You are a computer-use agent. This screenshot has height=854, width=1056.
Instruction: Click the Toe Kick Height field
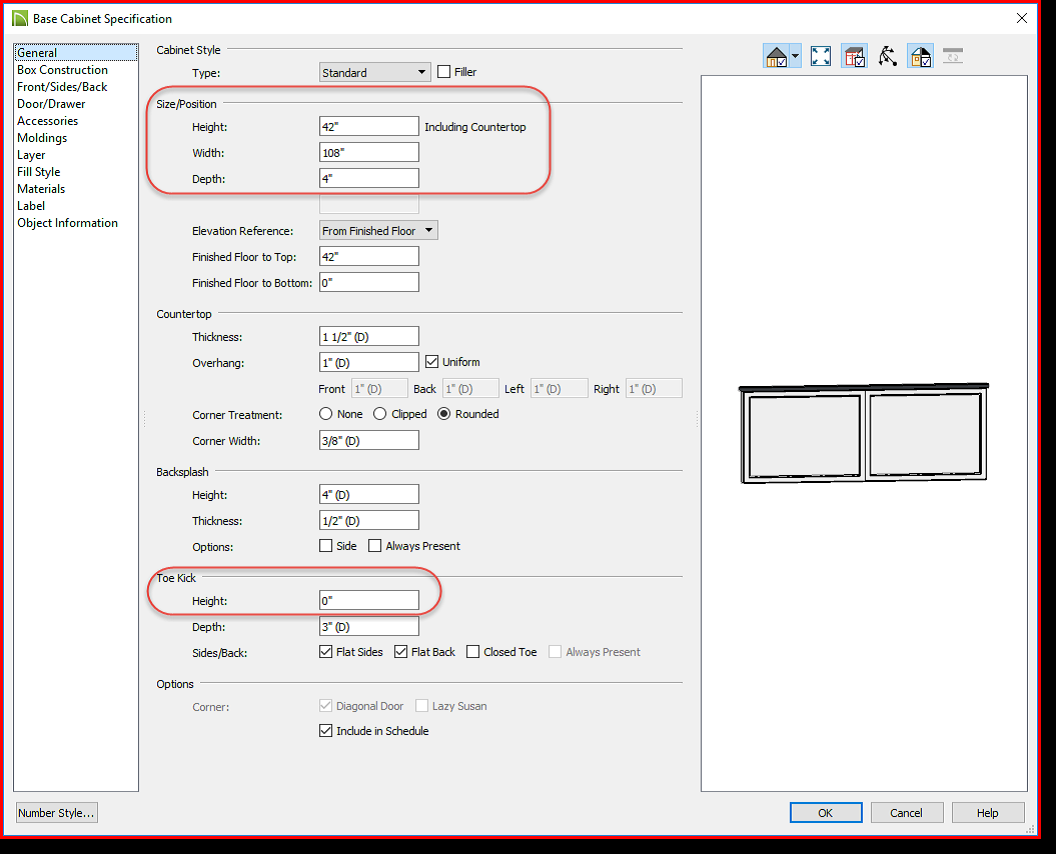(369, 601)
